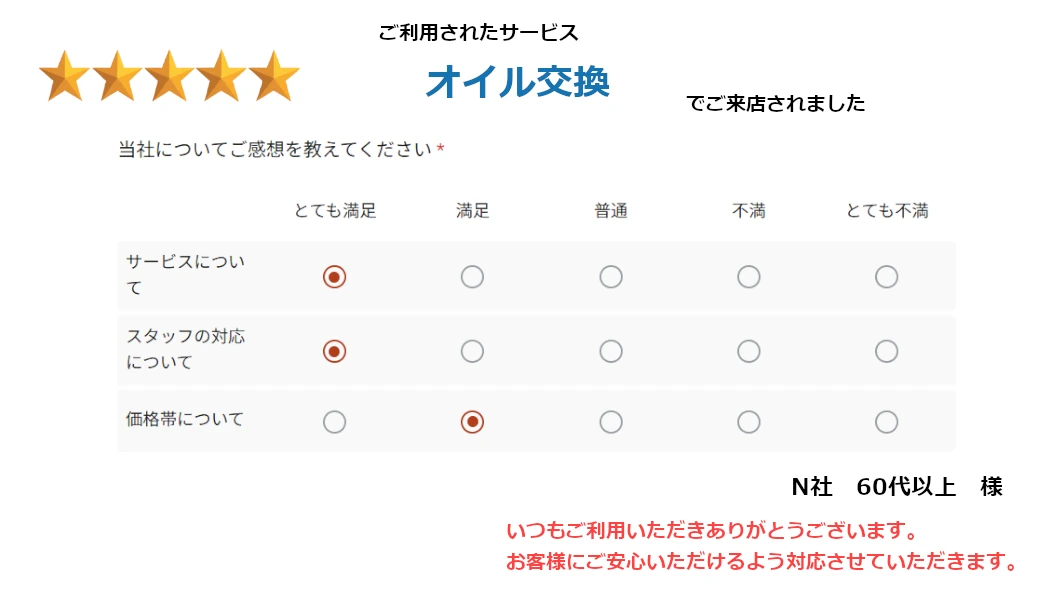The height and width of the screenshot is (600, 1056).
Task: Click the オイル交換 service title
Action: [517, 82]
